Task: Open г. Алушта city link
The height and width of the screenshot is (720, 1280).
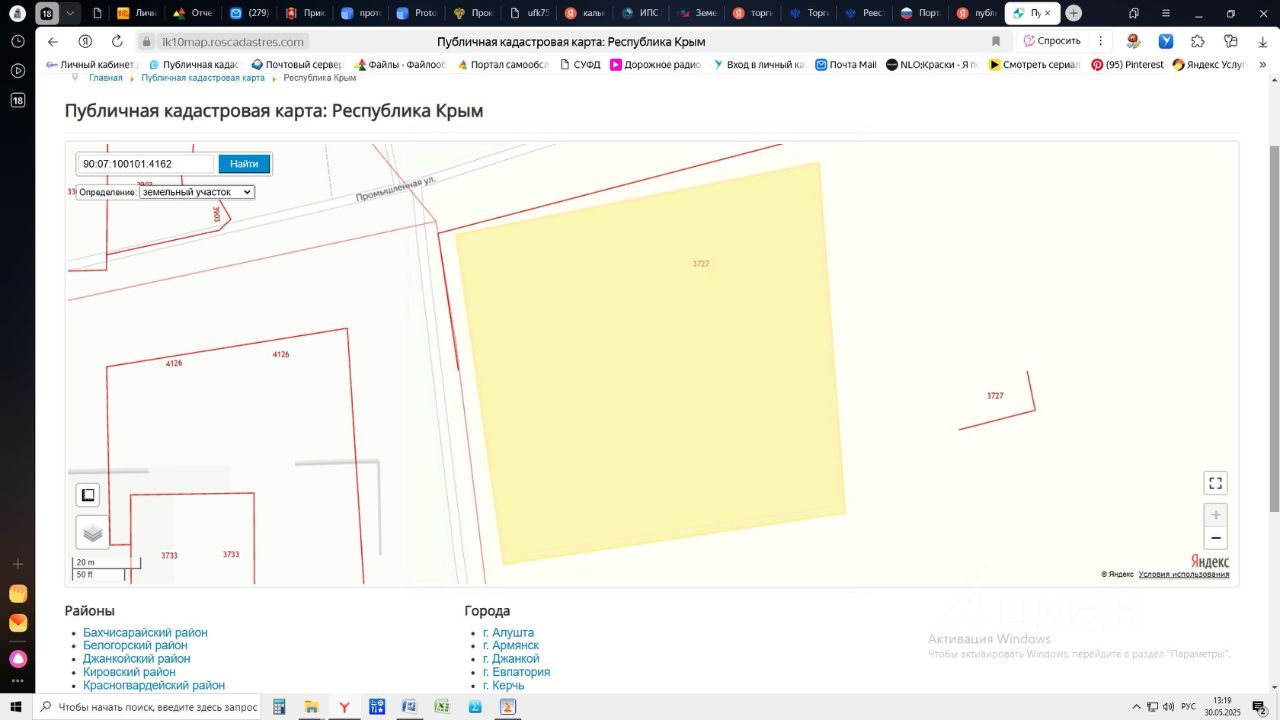Action: [508, 633]
